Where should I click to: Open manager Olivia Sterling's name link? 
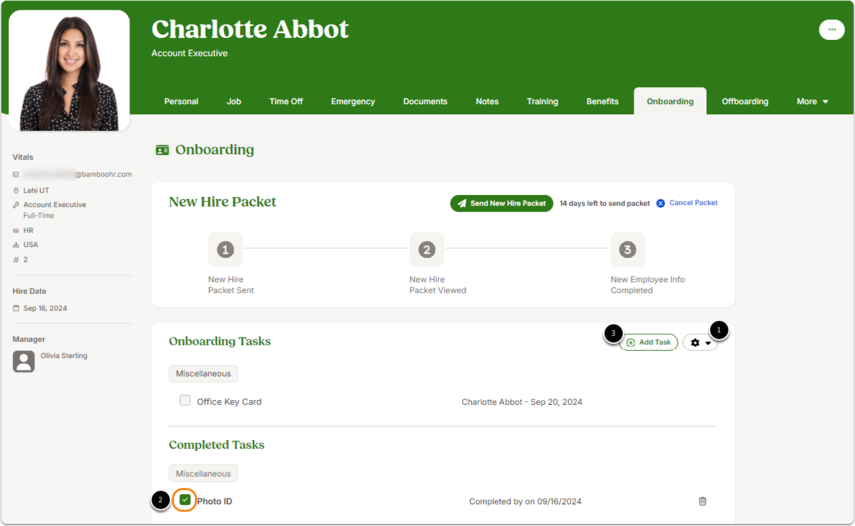[x=64, y=355]
